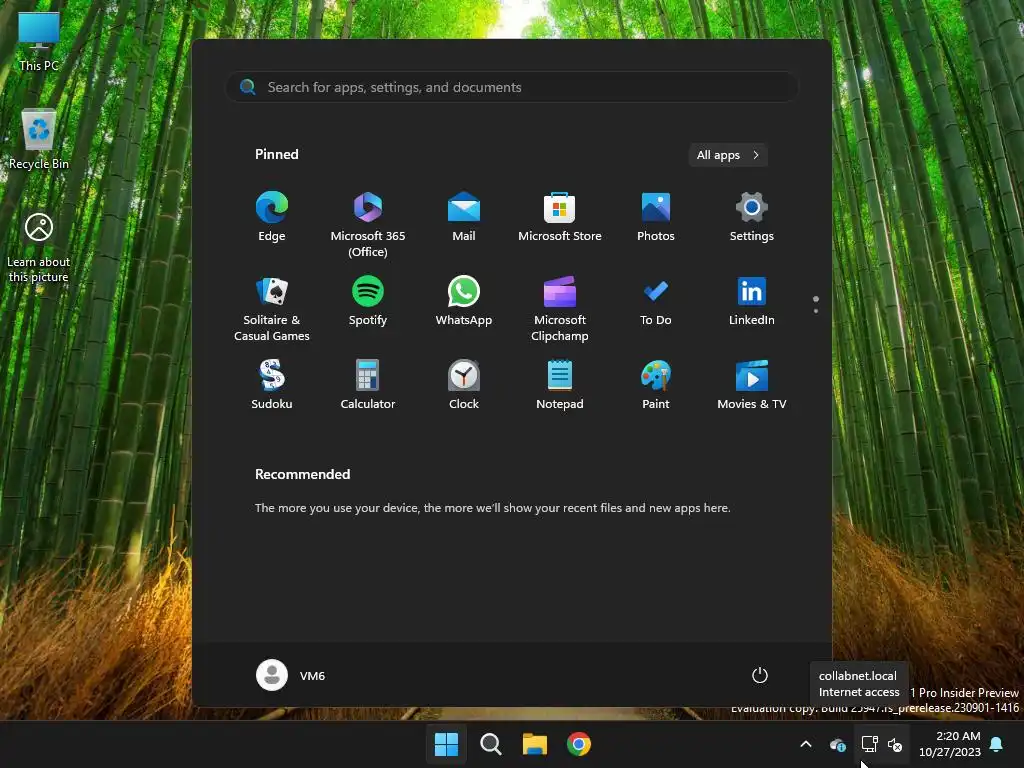This screenshot has width=1024, height=768.
Task: Click Learn about this picture icon
Action: 39,248
